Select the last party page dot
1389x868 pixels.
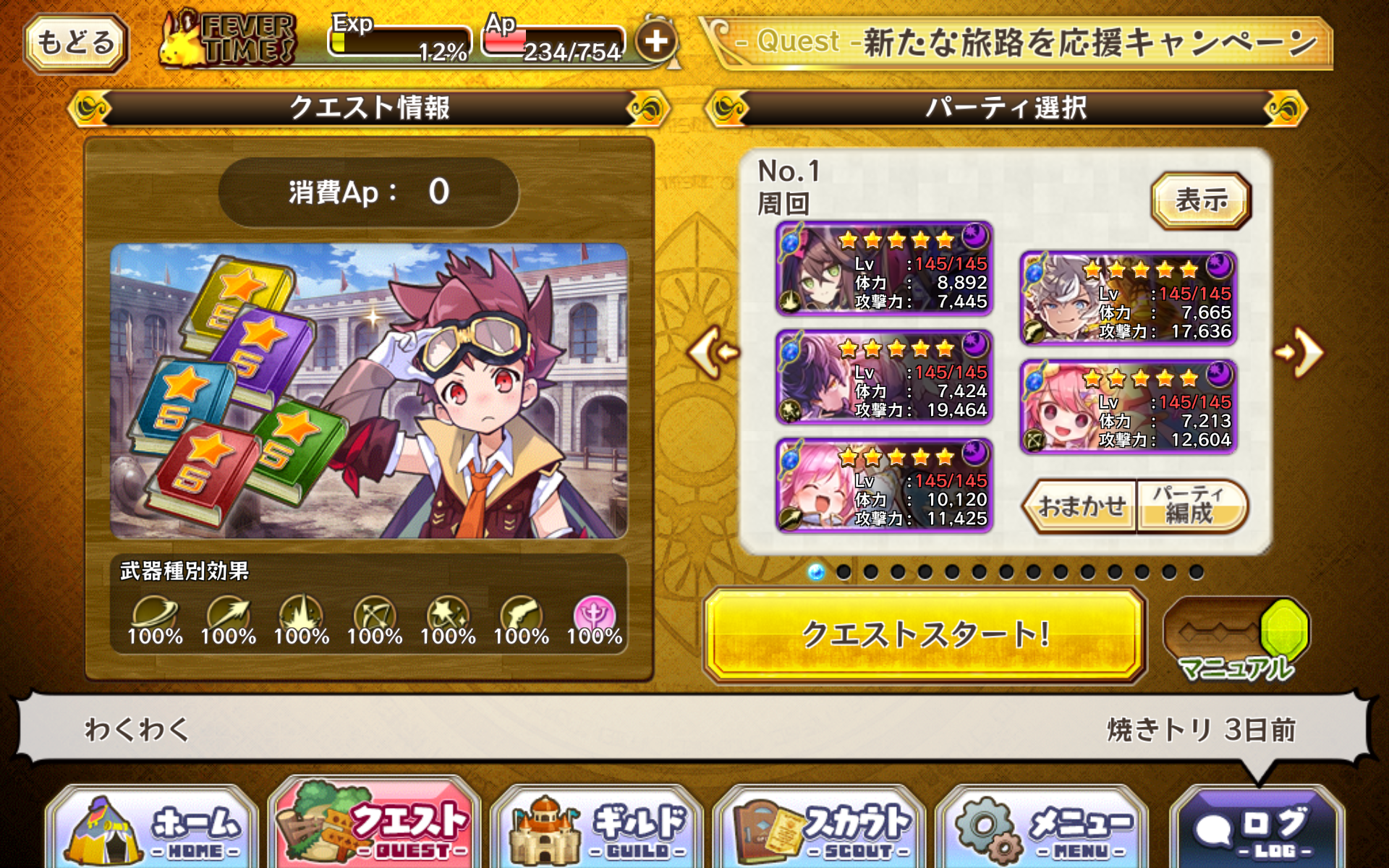[1197, 572]
